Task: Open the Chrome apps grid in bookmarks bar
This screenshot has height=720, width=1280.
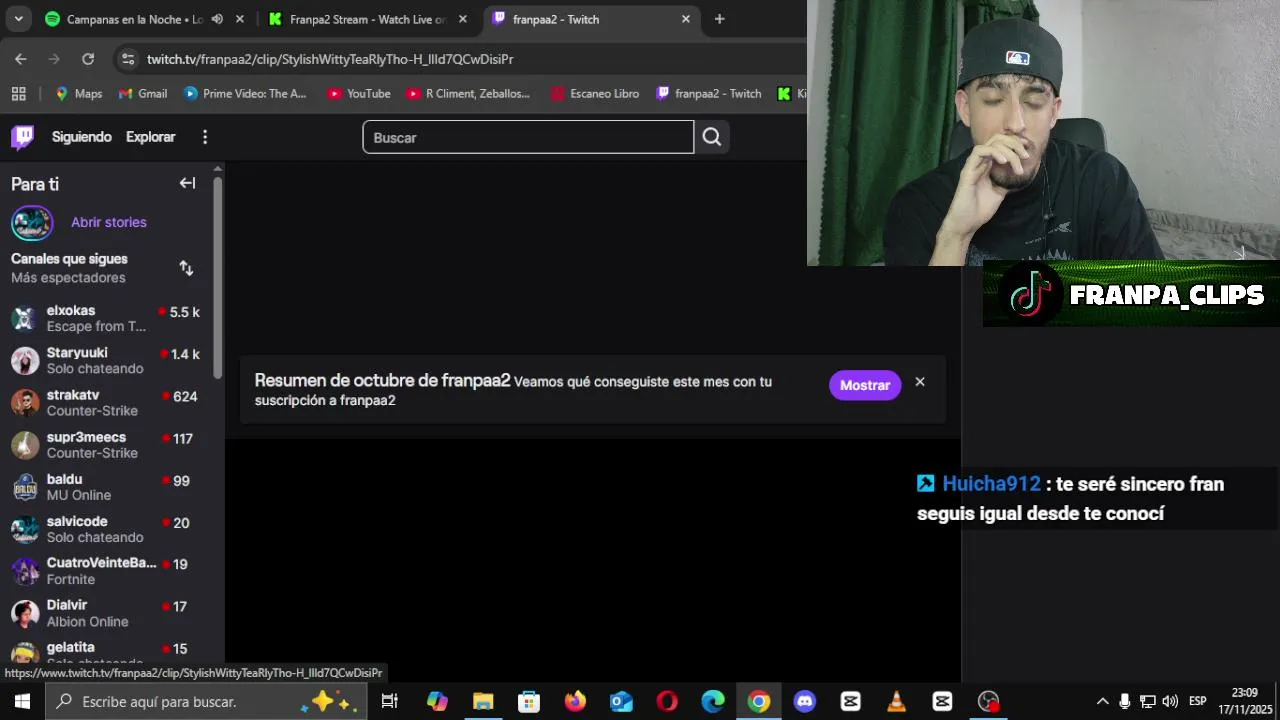Action: pyautogui.click(x=18, y=93)
